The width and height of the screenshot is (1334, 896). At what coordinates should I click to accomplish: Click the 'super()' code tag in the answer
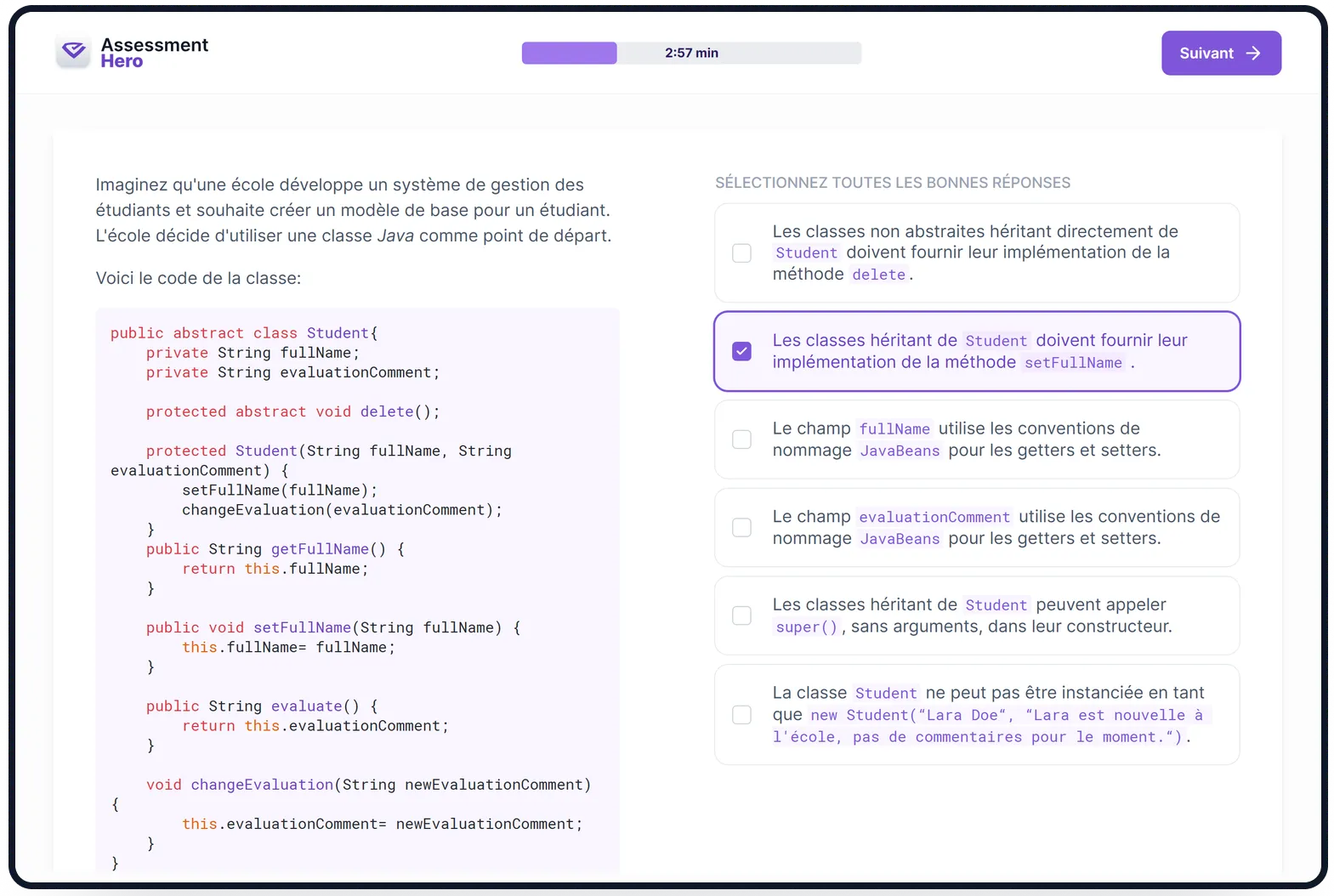[x=806, y=627]
